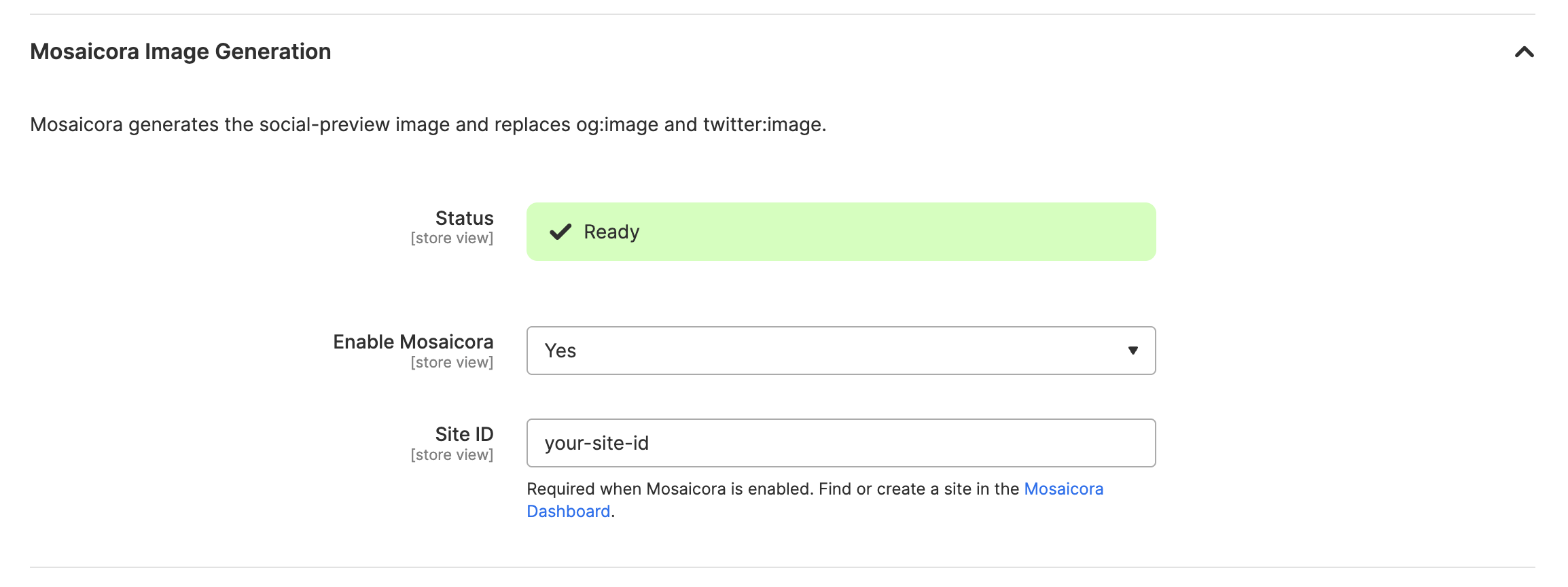This screenshot has width=1568, height=587.
Task: Click the social-preview description paragraph
Action: tap(428, 125)
